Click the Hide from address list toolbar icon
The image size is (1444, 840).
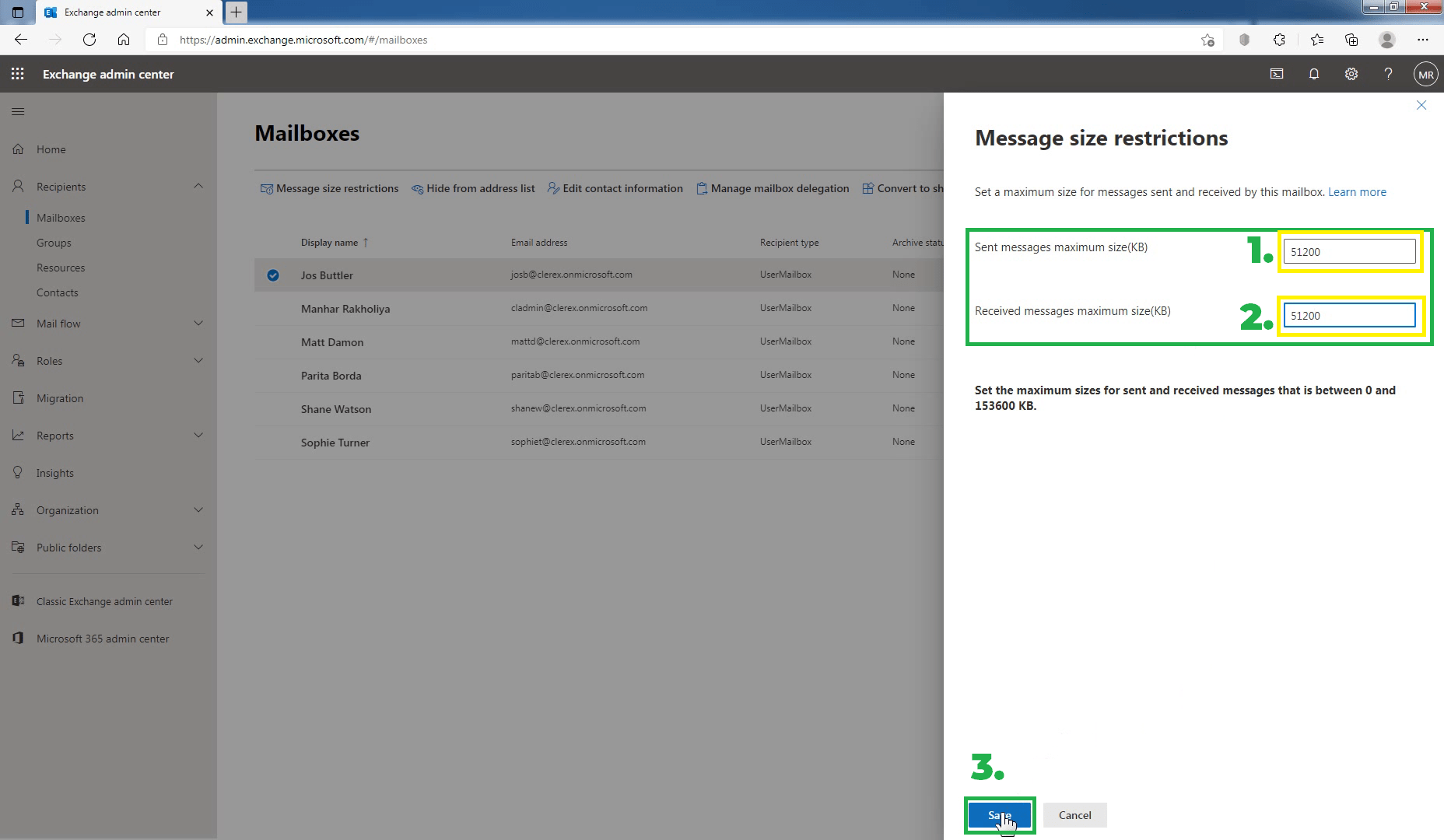(x=417, y=188)
